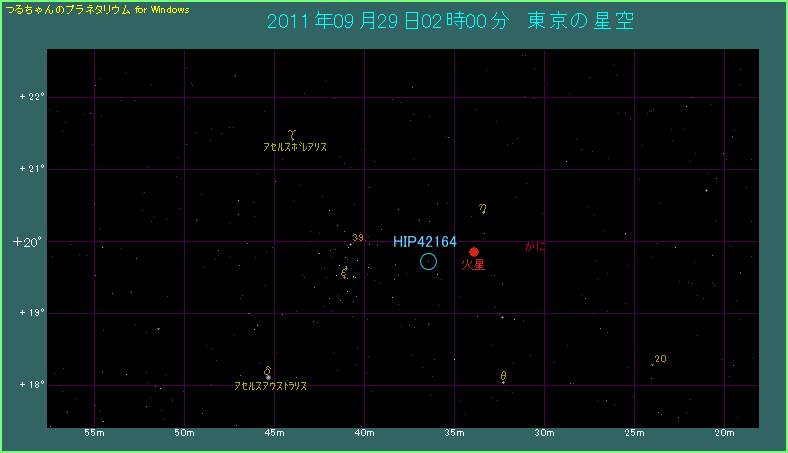Select the cyan circle marking HIP42164
Viewport: 788px width, 453px height.
(428, 261)
